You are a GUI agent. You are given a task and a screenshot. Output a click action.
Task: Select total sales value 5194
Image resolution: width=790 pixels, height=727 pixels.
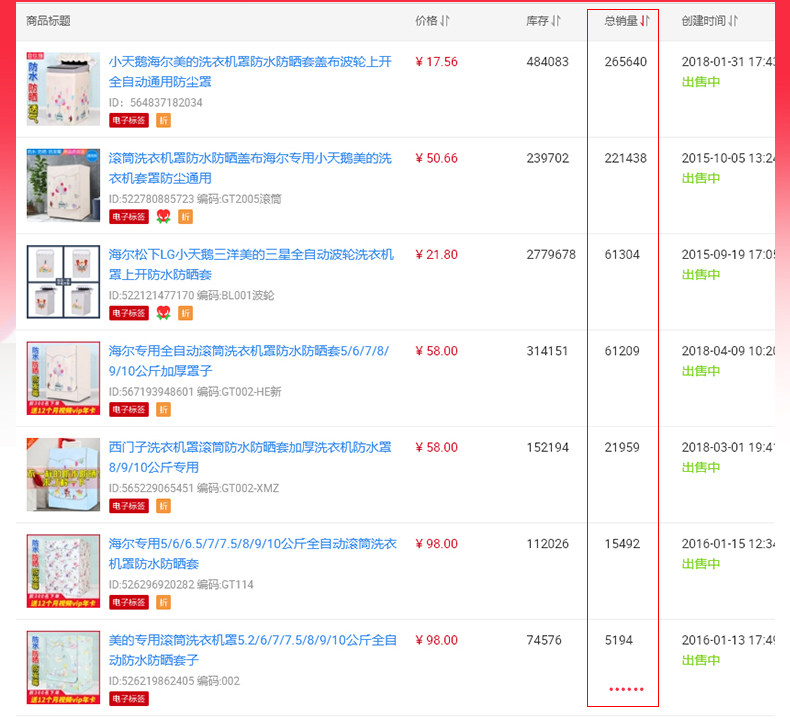coord(619,640)
